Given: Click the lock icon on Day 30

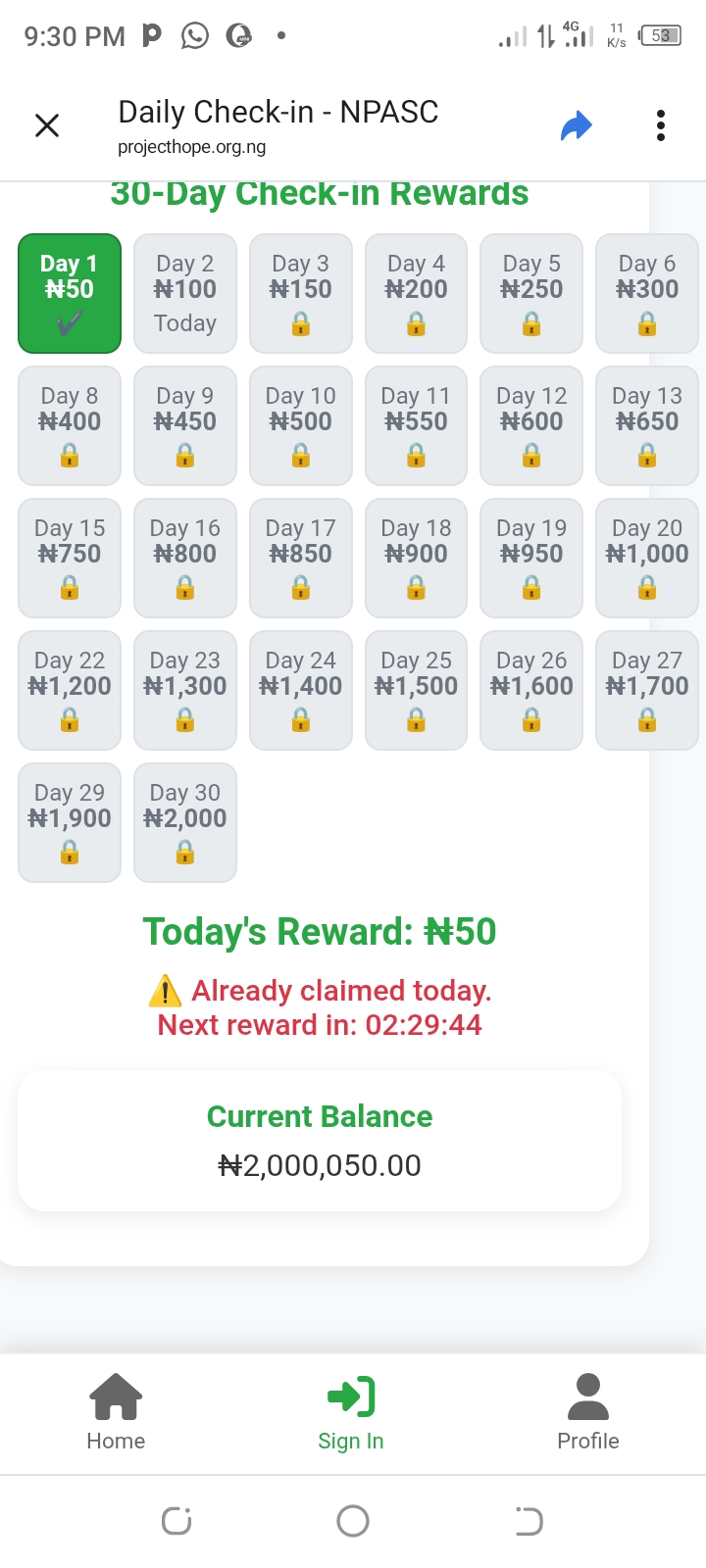Looking at the screenshot, I should (x=185, y=854).
